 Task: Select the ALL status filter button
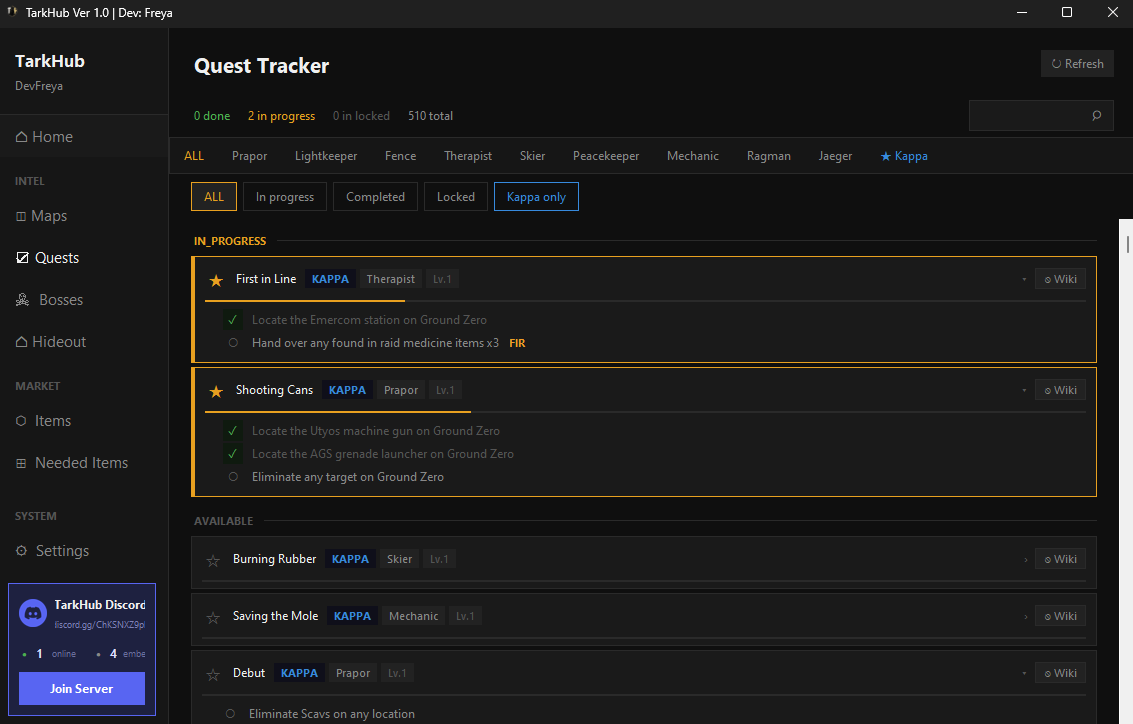[214, 197]
